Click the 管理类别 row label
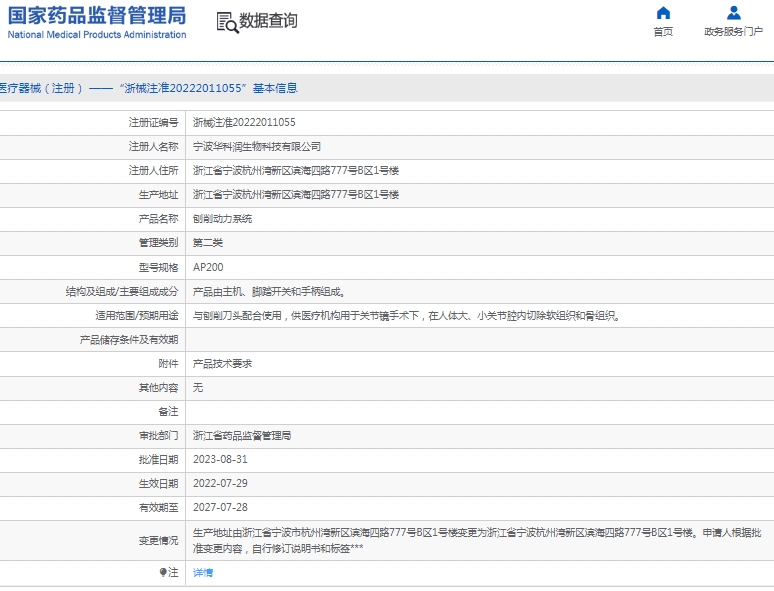Viewport: 774px width, 591px height. (158, 243)
